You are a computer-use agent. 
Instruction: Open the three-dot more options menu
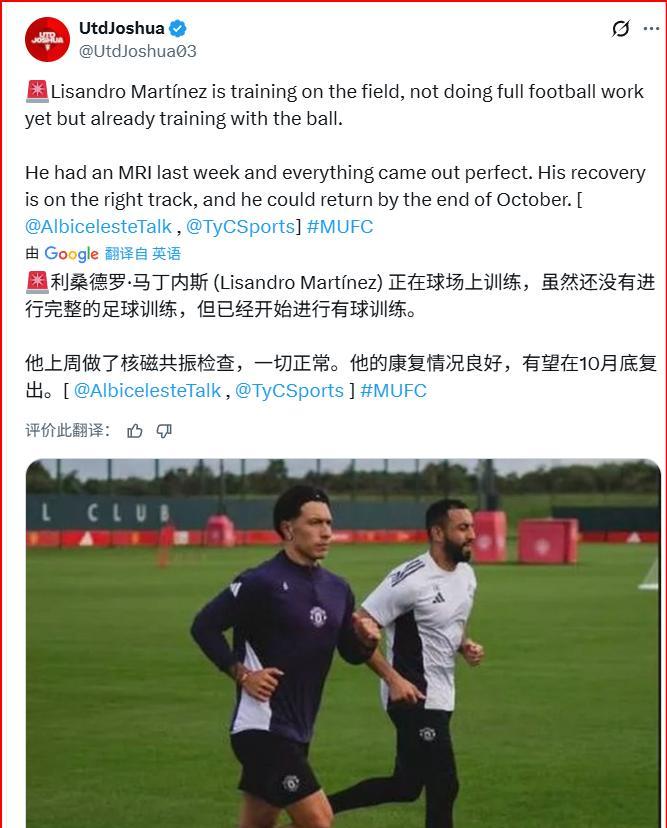[x=651, y=29]
